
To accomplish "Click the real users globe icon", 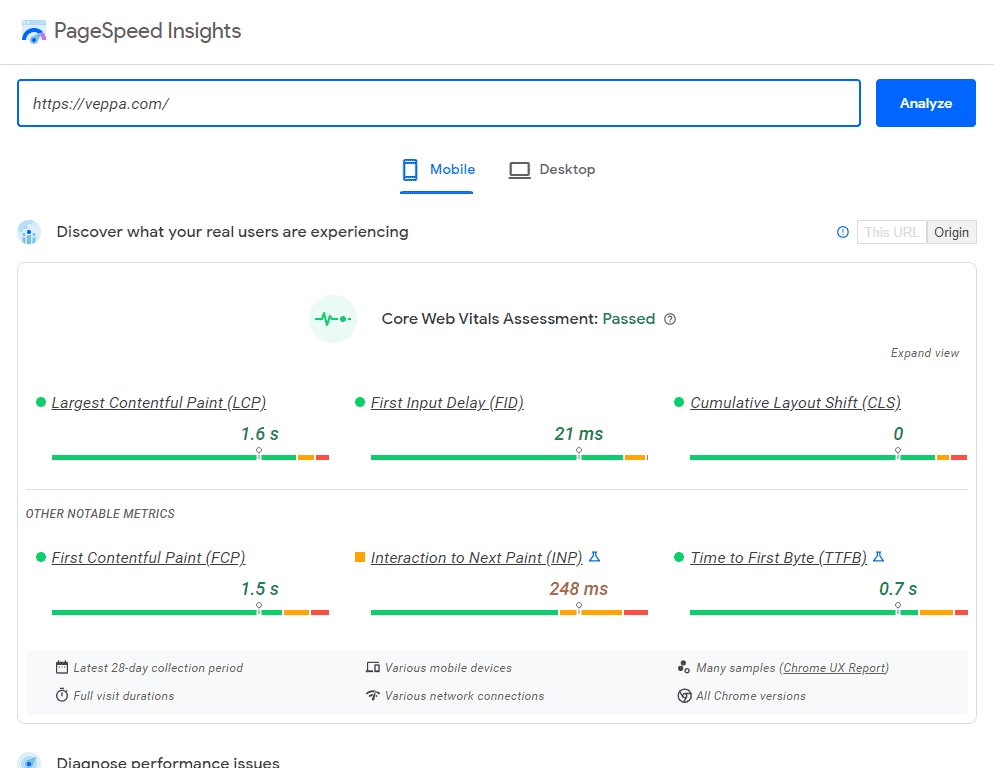I will [29, 232].
